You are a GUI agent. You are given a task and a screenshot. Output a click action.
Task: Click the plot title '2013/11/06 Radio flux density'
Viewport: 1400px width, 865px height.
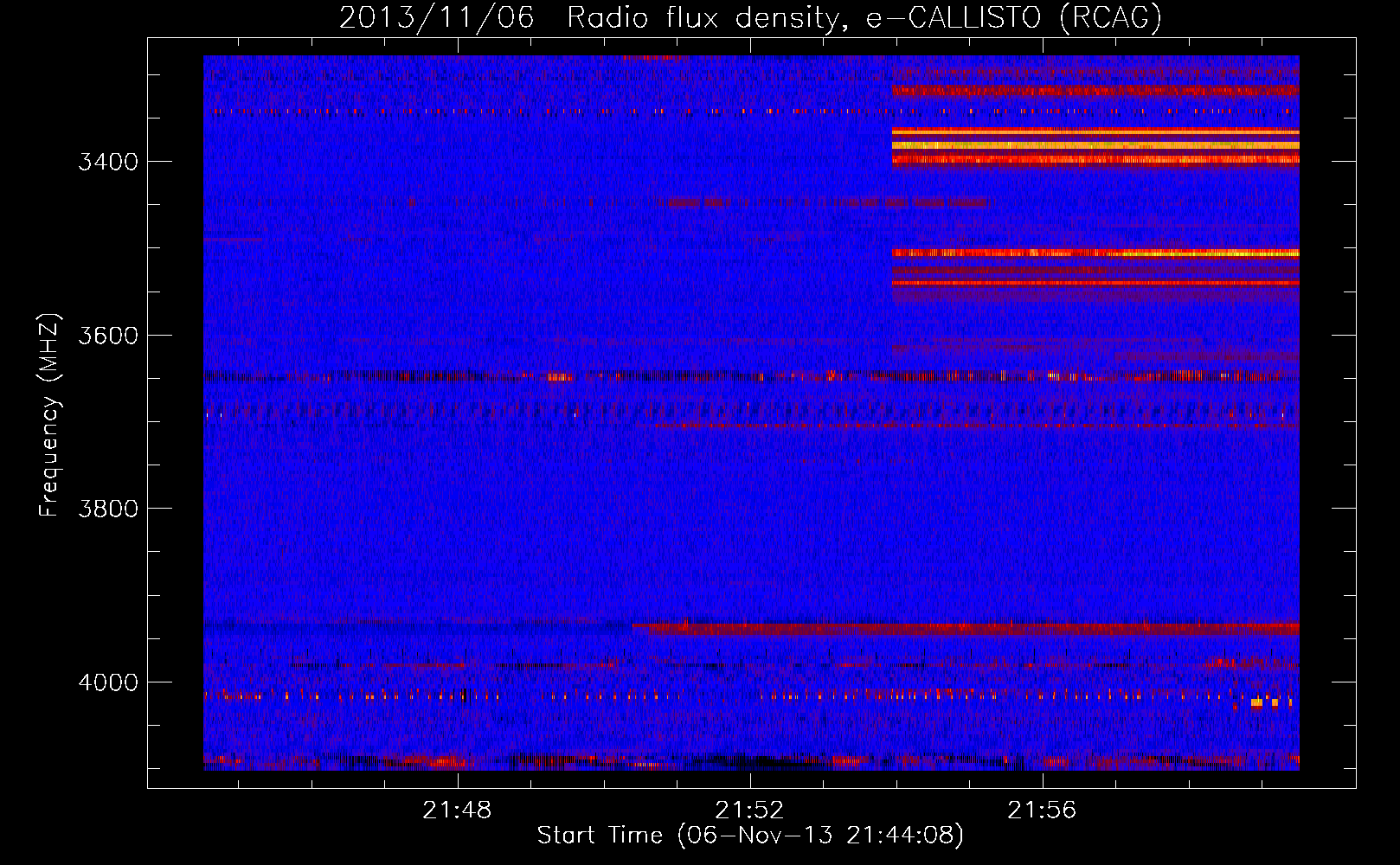pos(593,18)
